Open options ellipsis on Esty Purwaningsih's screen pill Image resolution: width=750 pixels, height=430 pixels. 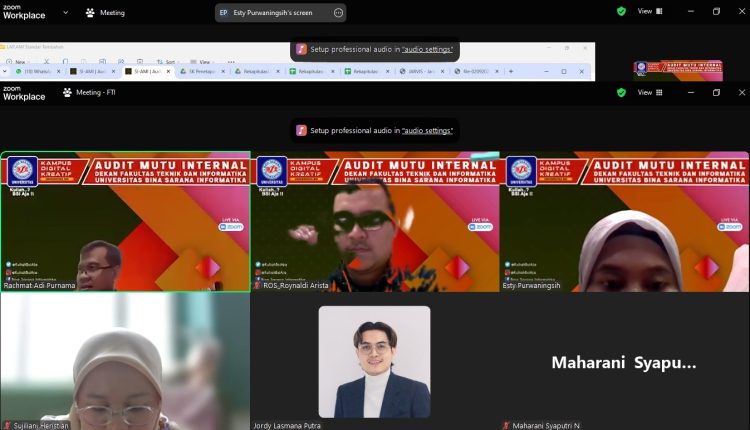338,13
